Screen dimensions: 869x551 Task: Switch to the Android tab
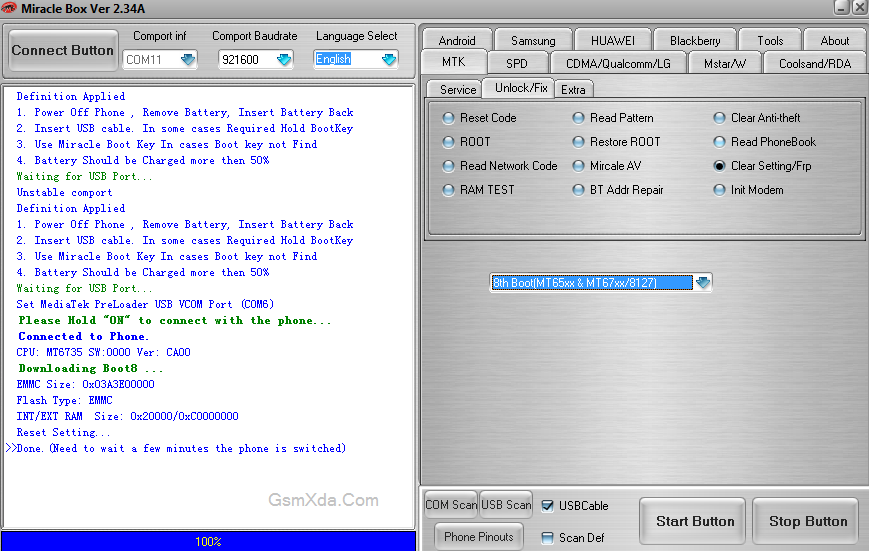(457, 40)
